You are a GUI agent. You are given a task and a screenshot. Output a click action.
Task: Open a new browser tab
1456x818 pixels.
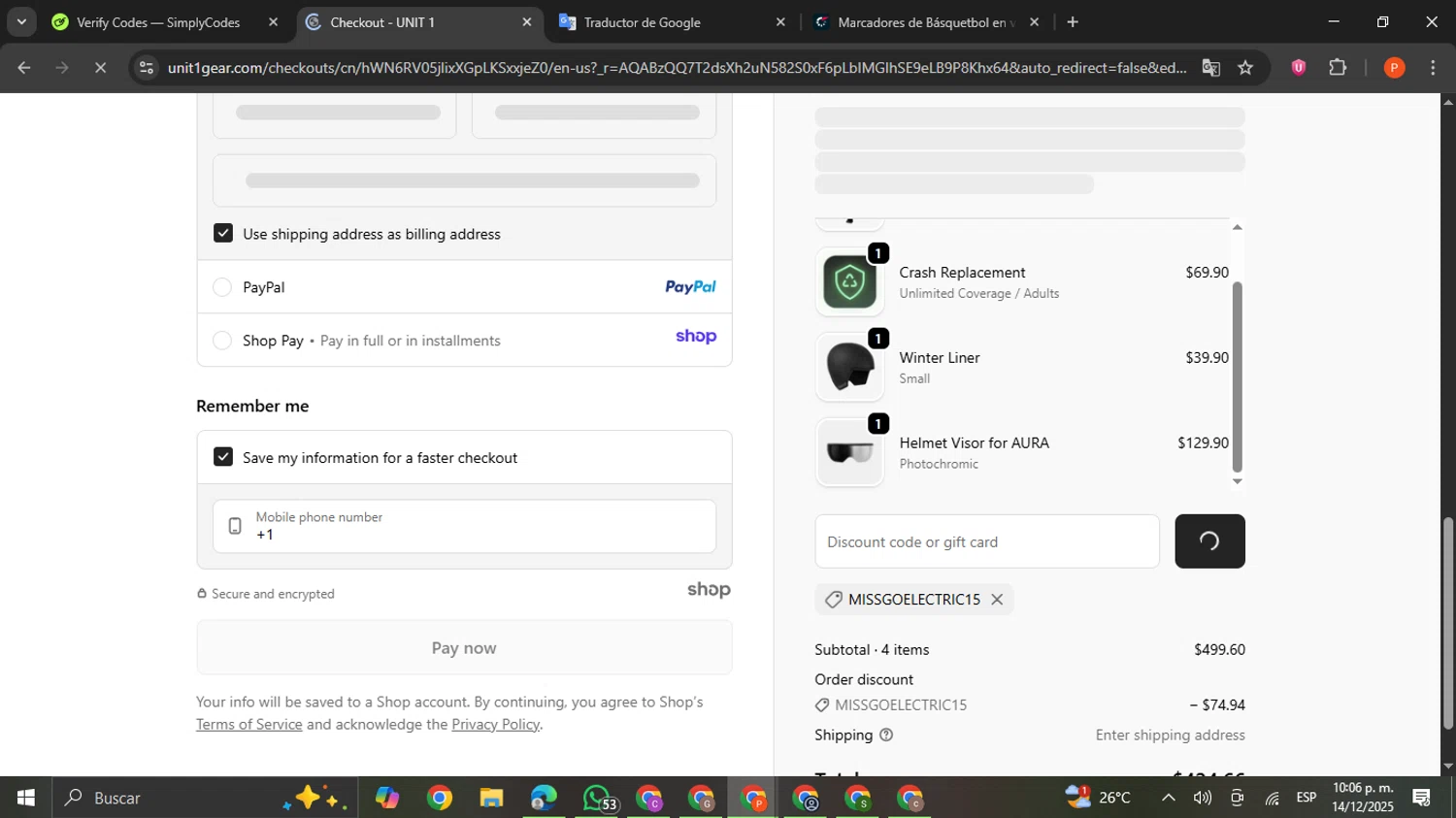[1073, 22]
